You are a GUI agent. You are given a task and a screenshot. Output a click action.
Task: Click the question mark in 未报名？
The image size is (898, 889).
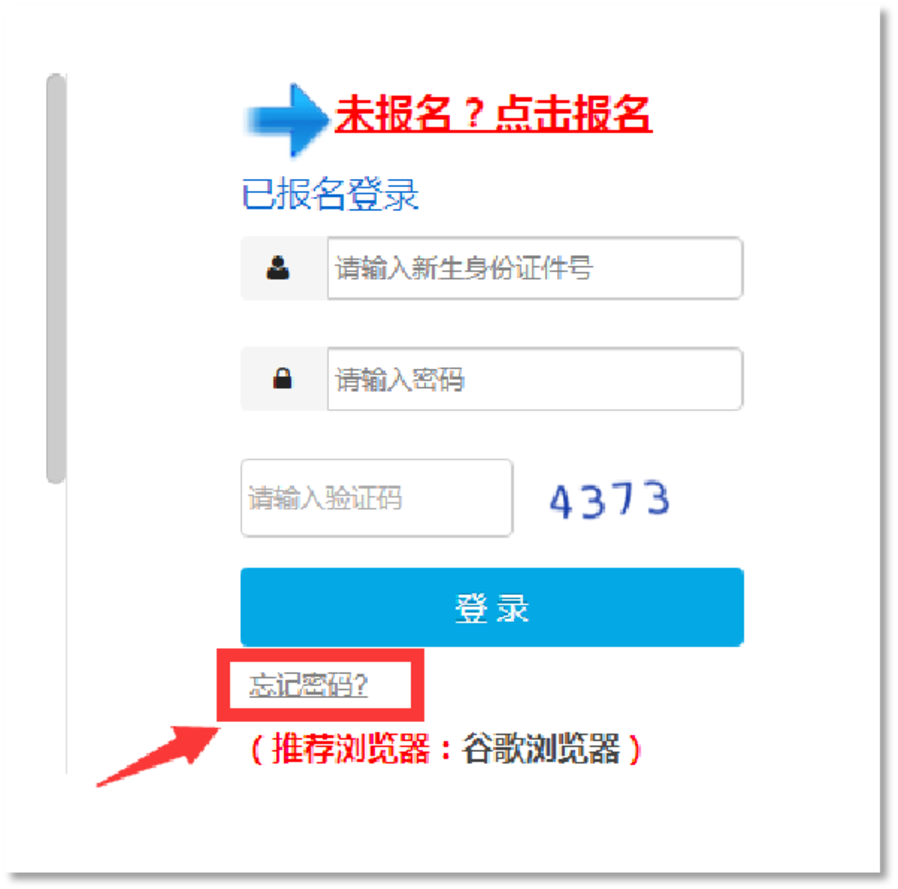coord(474,113)
